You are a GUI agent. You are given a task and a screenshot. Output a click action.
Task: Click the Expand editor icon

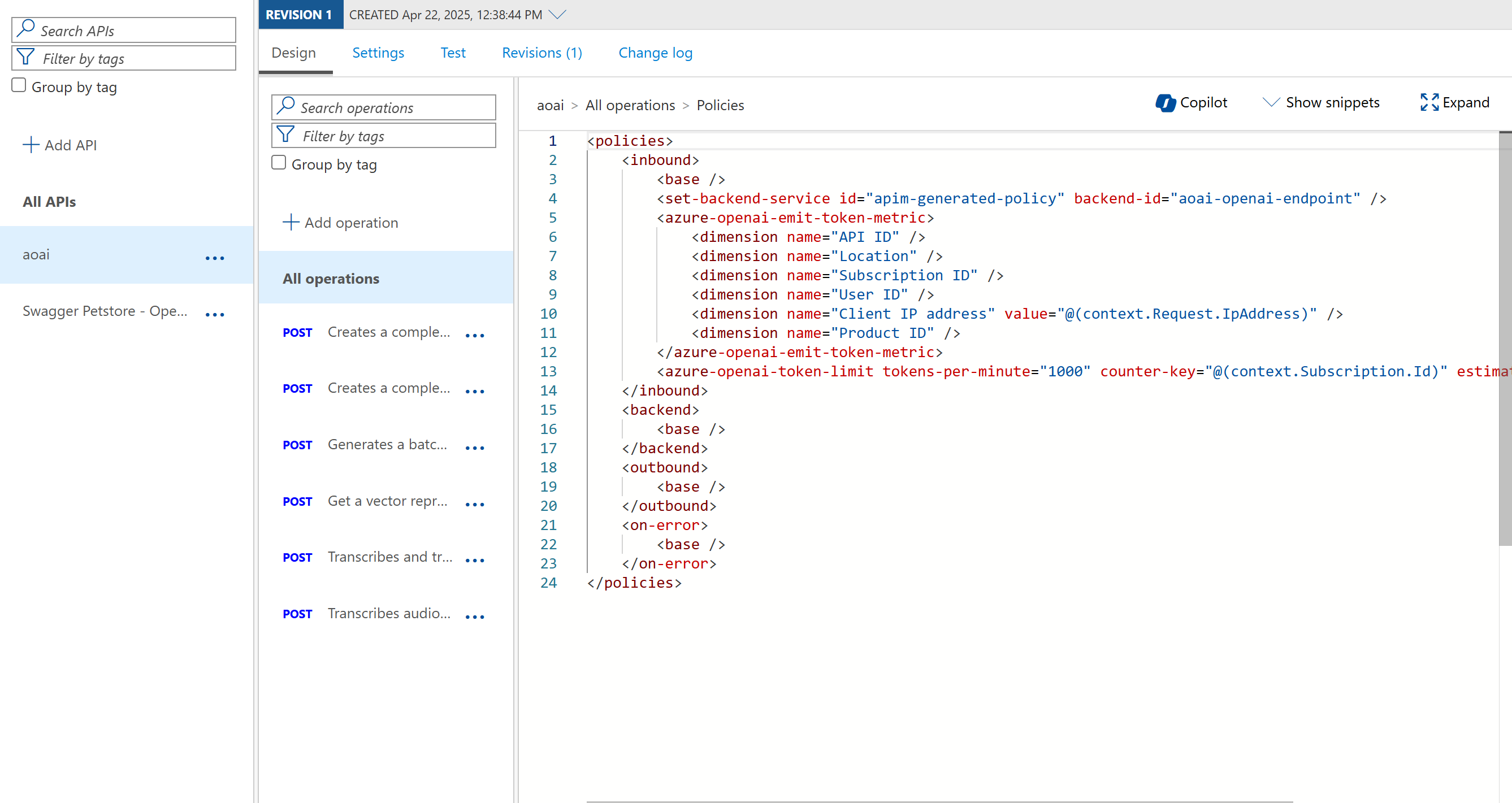[1429, 103]
